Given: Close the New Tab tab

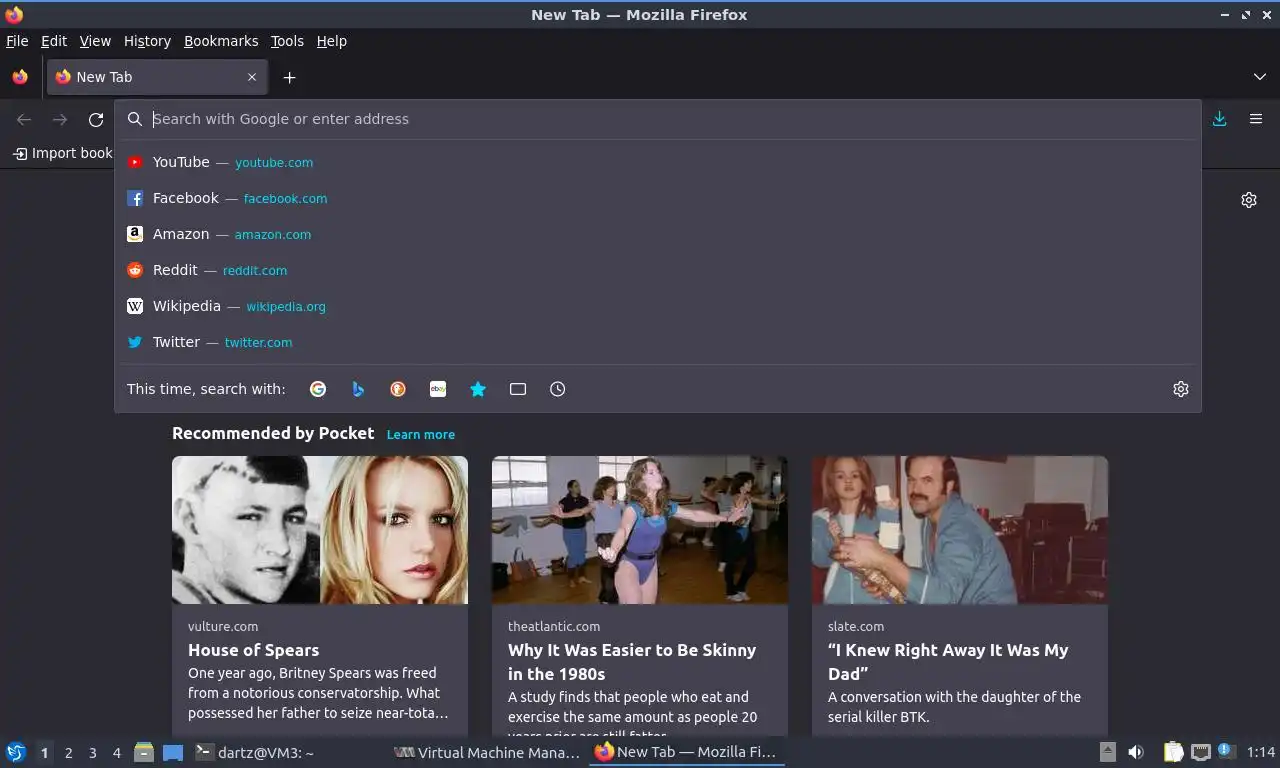Looking at the screenshot, I should [x=252, y=77].
